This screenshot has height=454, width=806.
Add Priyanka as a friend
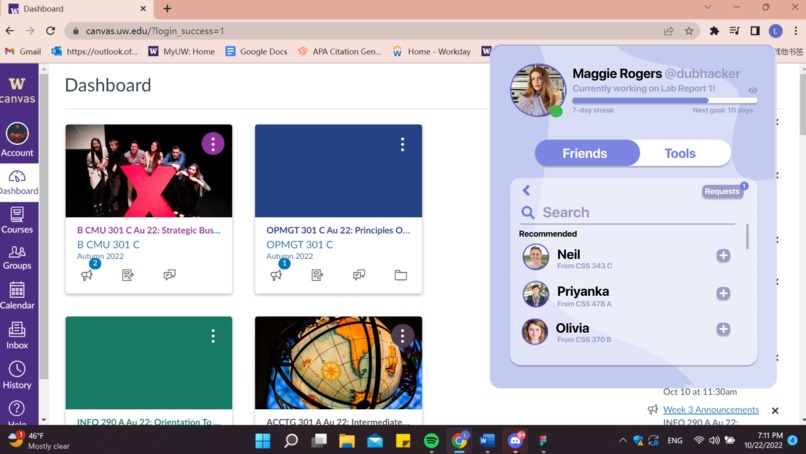(x=723, y=293)
